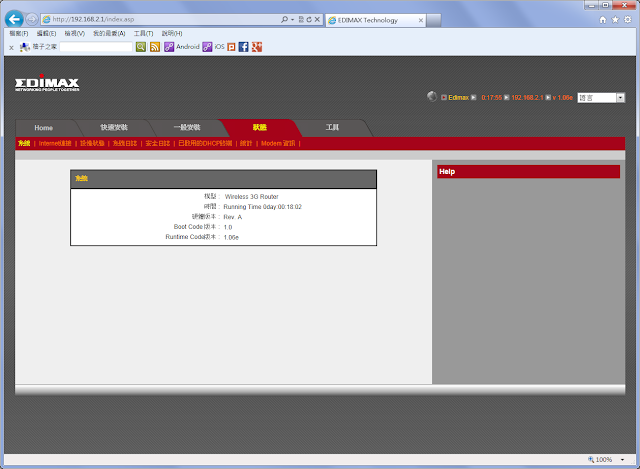640x469 pixels.
Task: Click the address bar search magnifier icon
Action: point(284,19)
